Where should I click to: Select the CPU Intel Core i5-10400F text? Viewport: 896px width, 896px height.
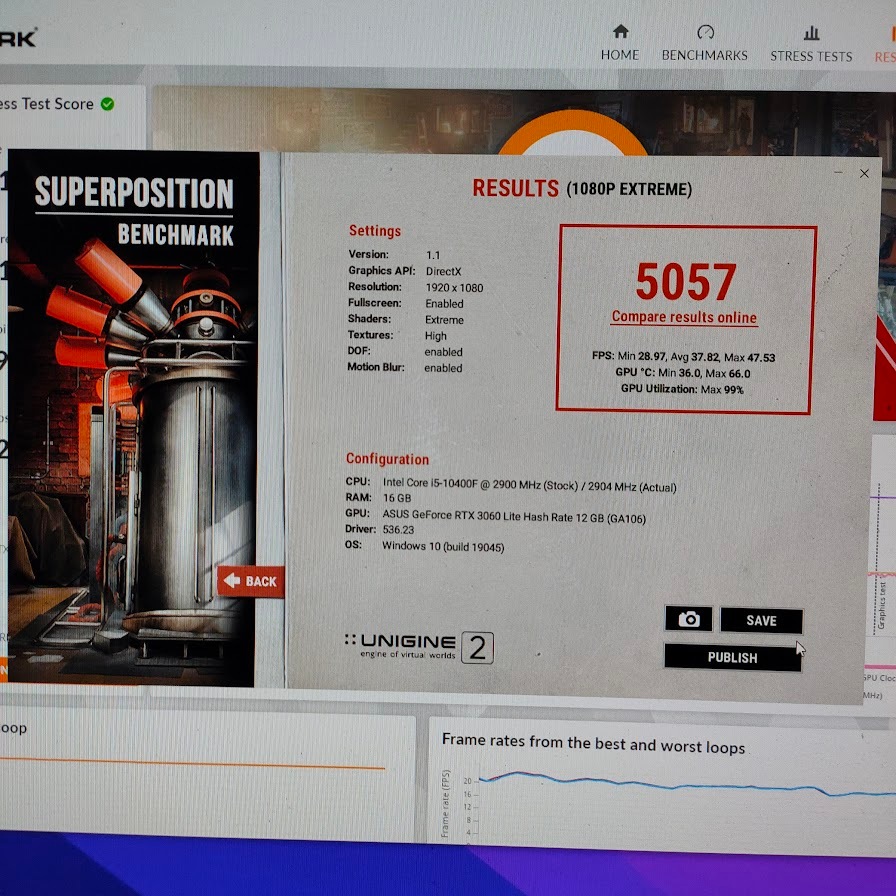(x=529, y=485)
